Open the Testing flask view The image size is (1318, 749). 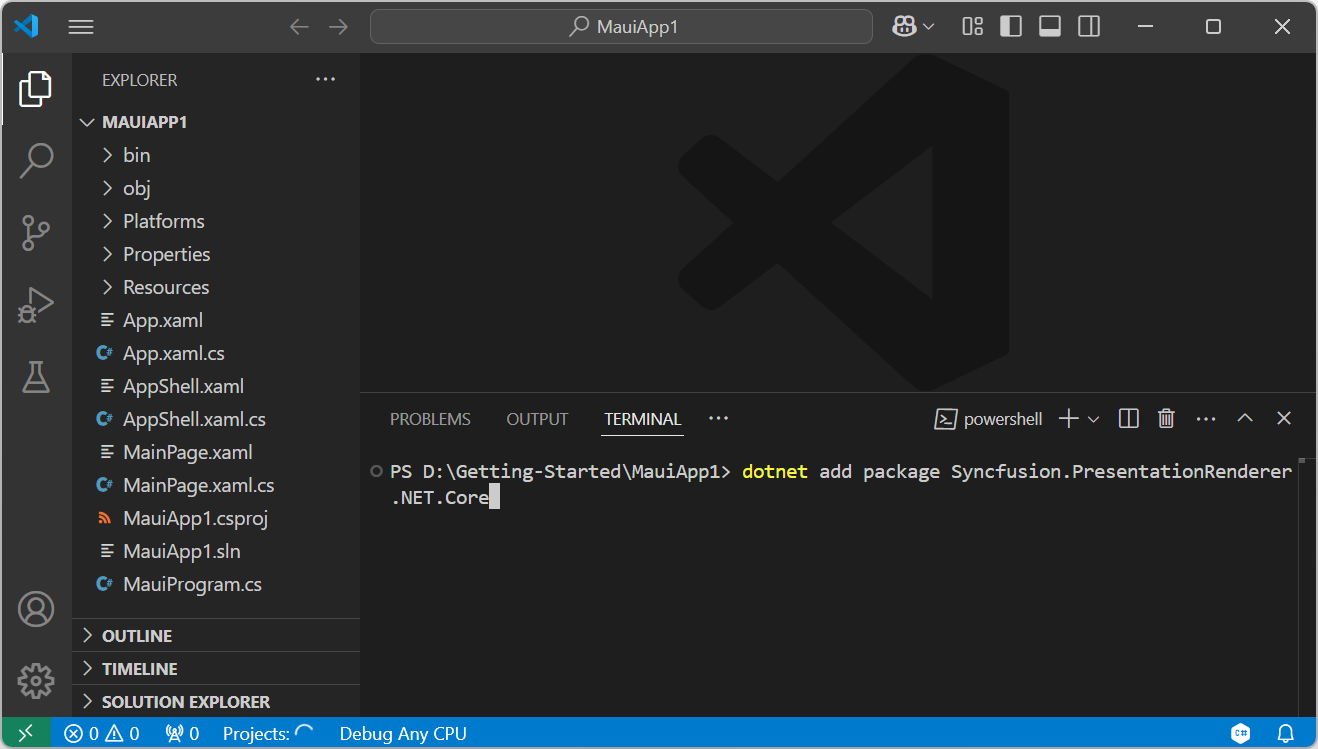36,377
